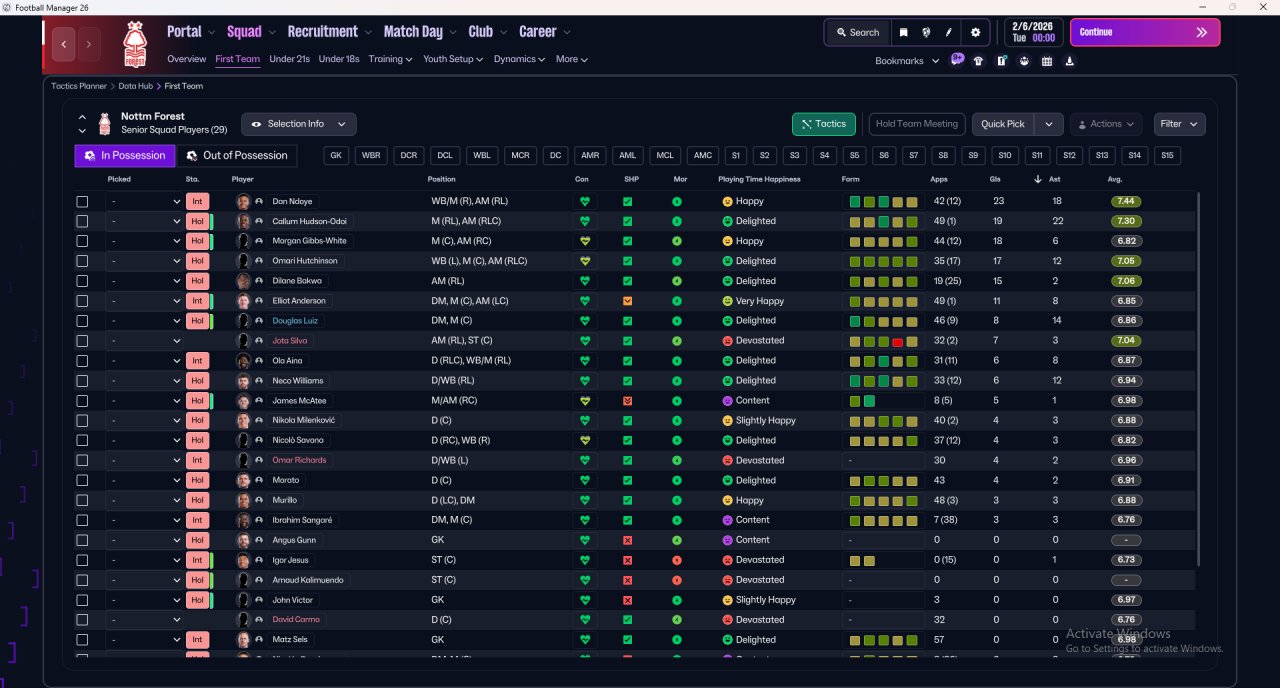Click the Search field in top bar
This screenshot has height=688, width=1280.
click(858, 32)
